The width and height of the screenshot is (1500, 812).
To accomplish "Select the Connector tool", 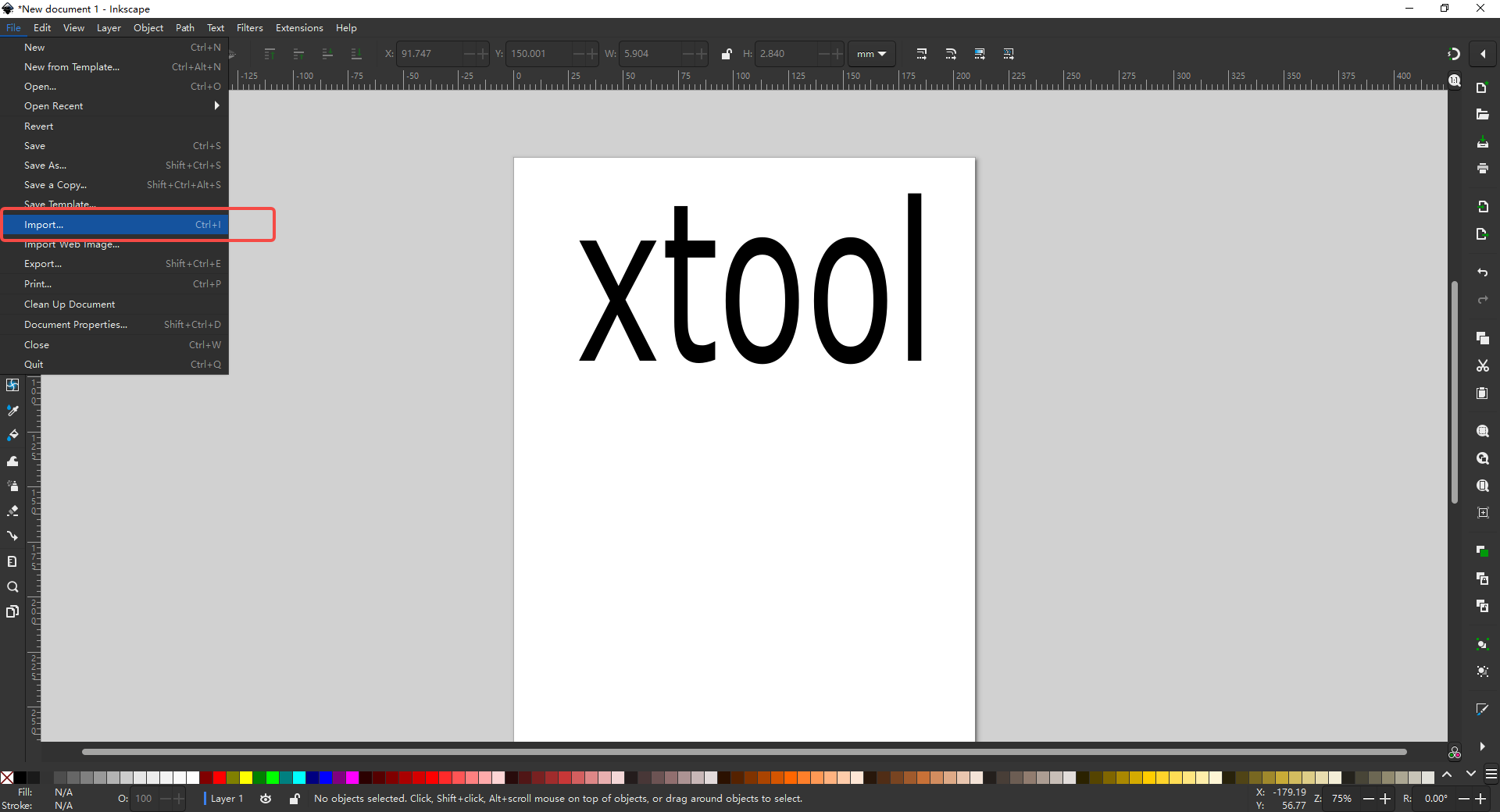I will point(12,536).
